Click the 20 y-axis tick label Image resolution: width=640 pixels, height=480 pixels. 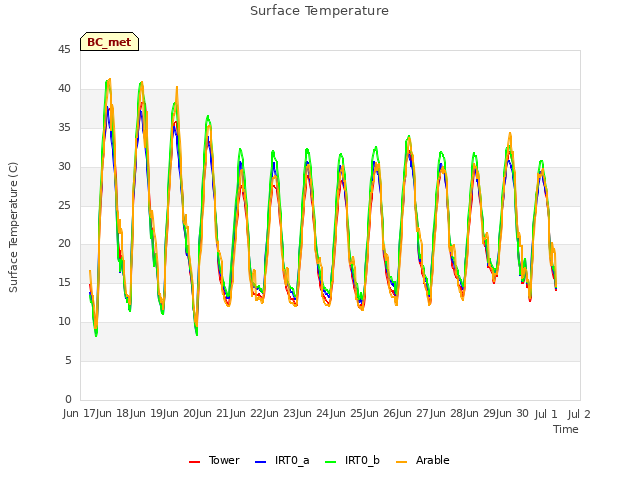click(x=64, y=244)
